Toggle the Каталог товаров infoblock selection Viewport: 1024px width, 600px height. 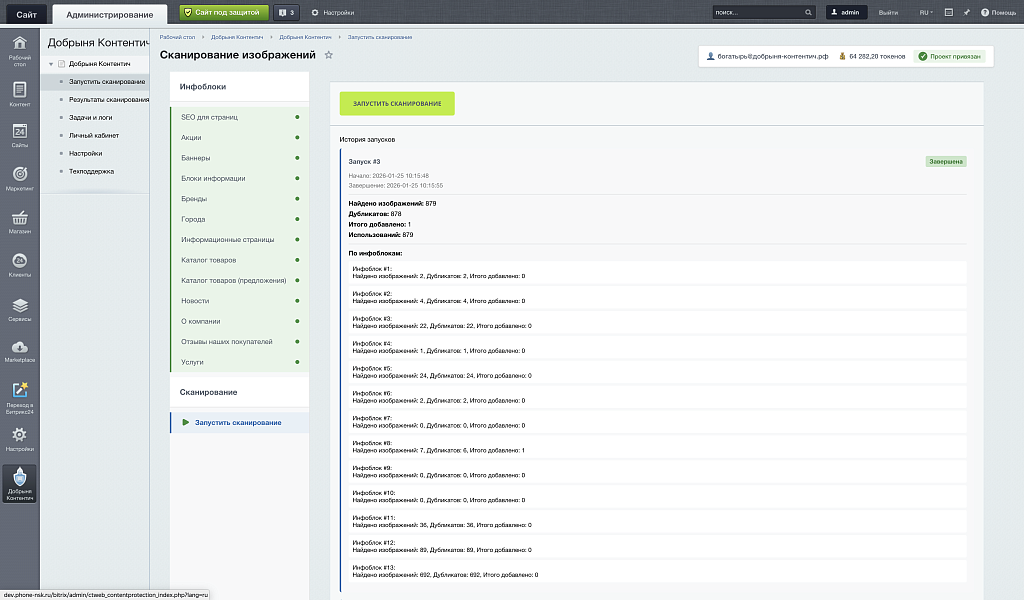point(238,260)
